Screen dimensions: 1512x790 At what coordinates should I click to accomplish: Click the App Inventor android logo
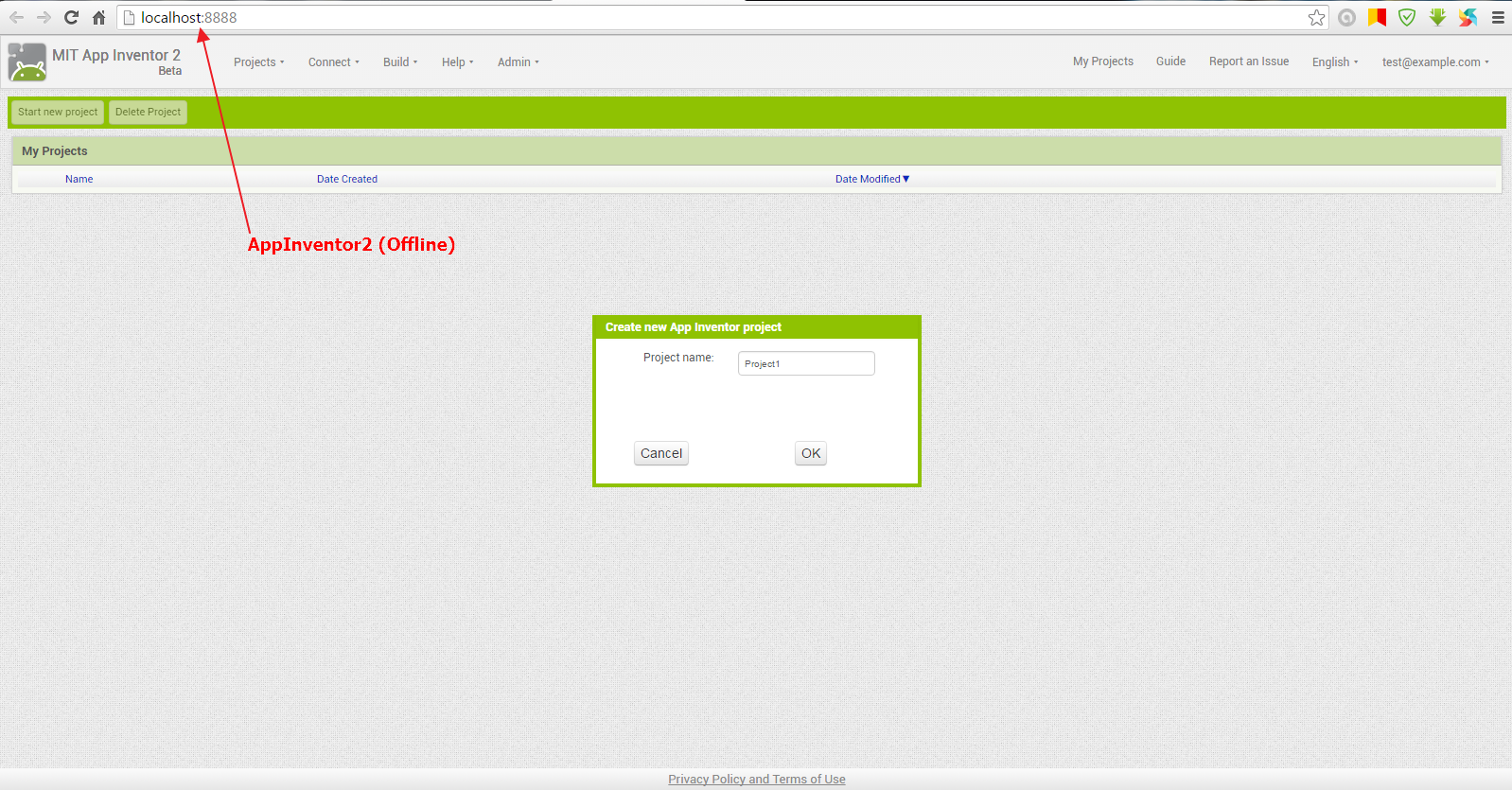[27, 62]
